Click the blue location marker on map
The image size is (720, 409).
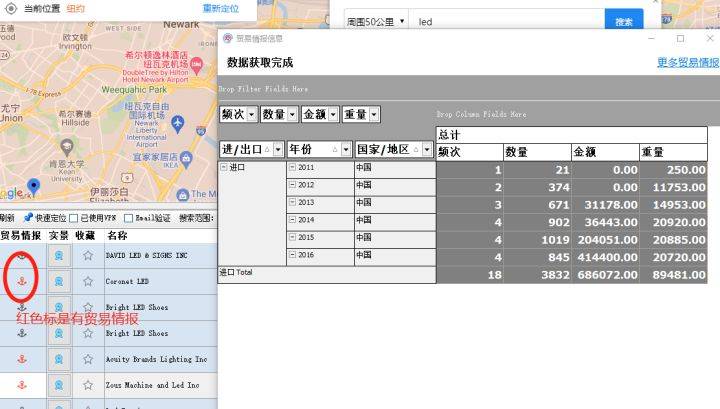pos(34,187)
